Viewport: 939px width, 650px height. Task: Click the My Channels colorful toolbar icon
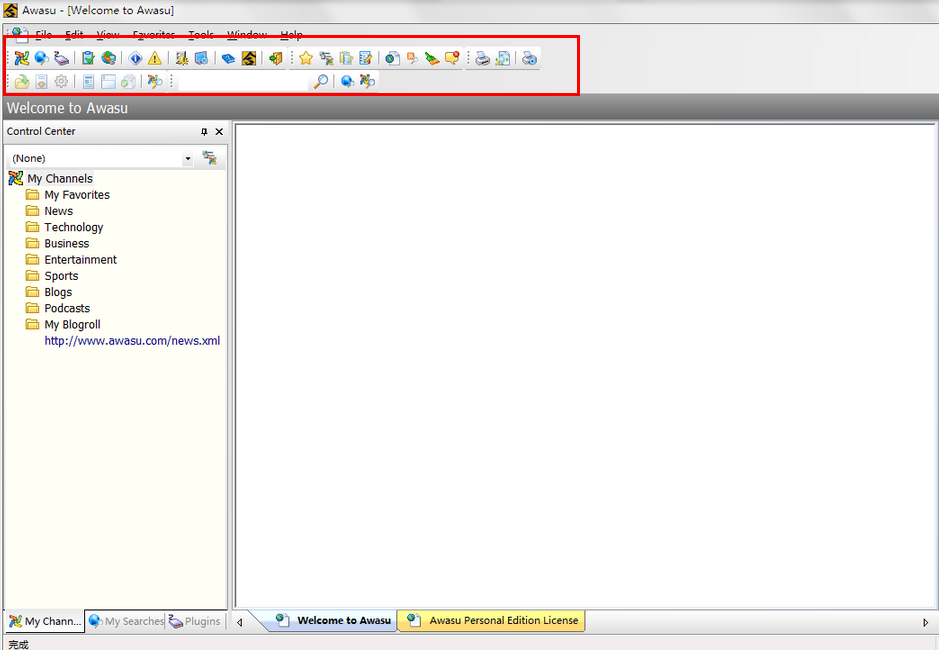(22, 58)
